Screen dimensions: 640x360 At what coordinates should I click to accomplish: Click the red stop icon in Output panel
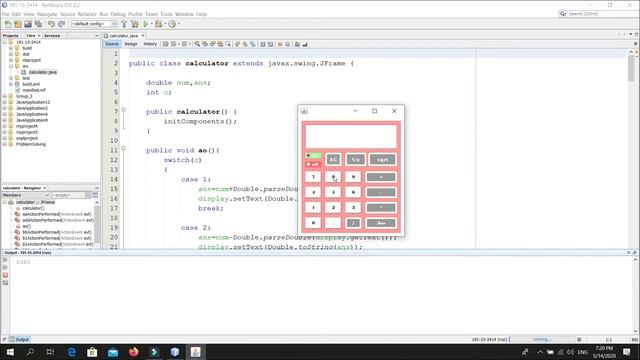pos(5,275)
